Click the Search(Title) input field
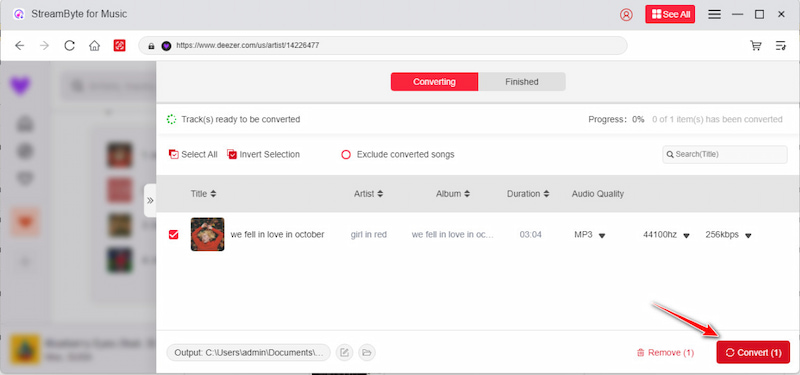This screenshot has height=375, width=800. tap(724, 154)
